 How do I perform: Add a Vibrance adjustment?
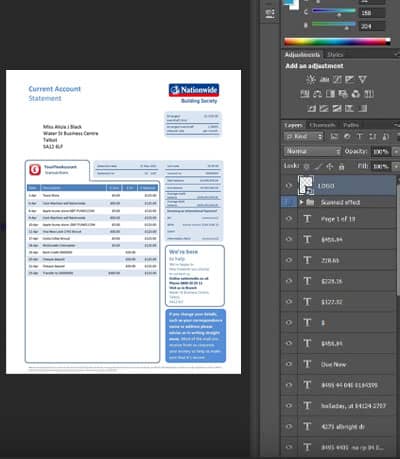click(x=362, y=79)
